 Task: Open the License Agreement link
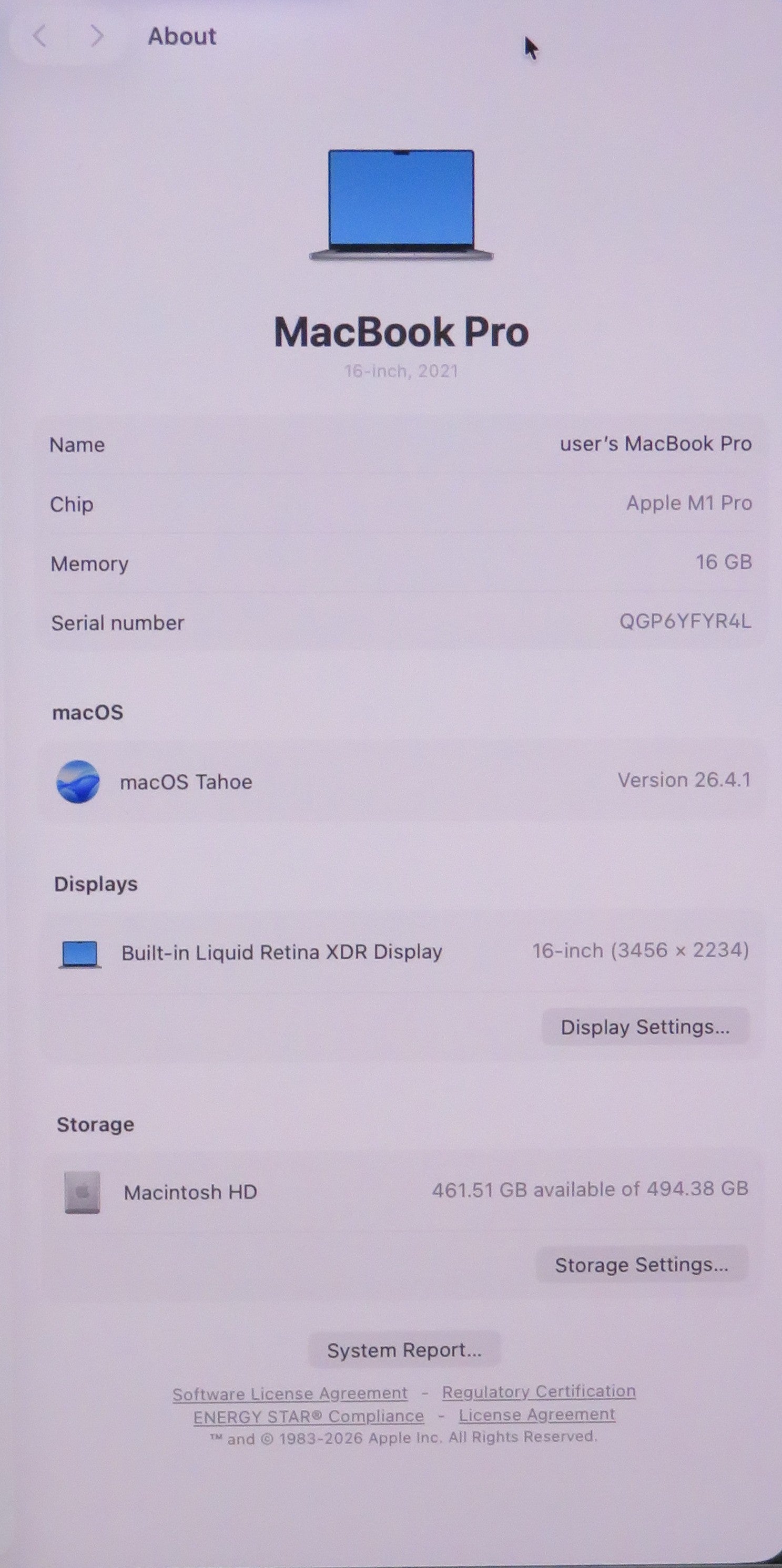536,1415
